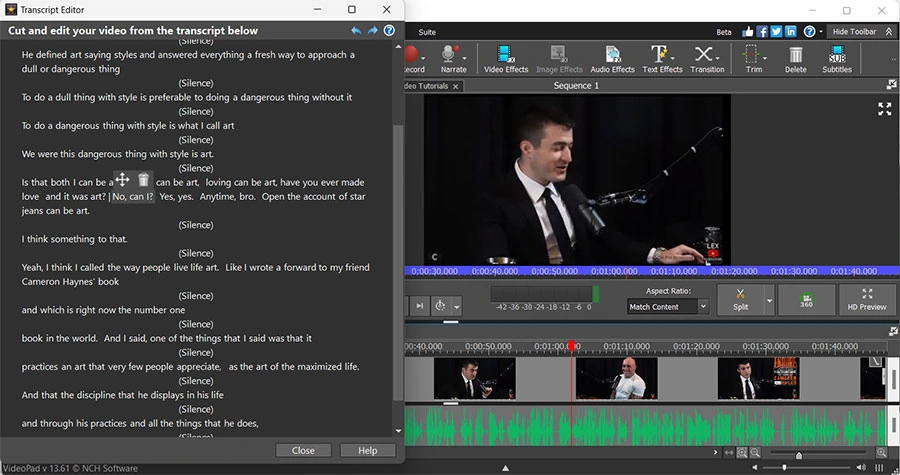Click the Delete trash can in toolbar
Viewport: 900px width, 475px height.
(x=796, y=55)
